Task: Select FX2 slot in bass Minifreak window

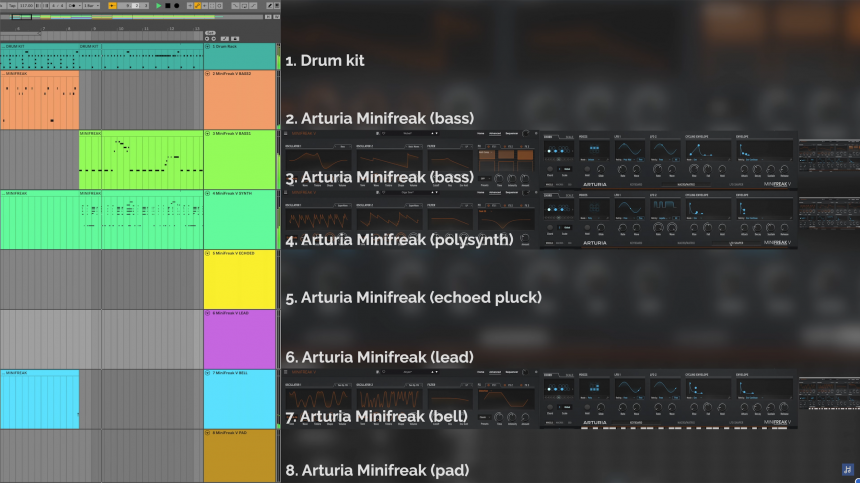Action: coord(508,146)
